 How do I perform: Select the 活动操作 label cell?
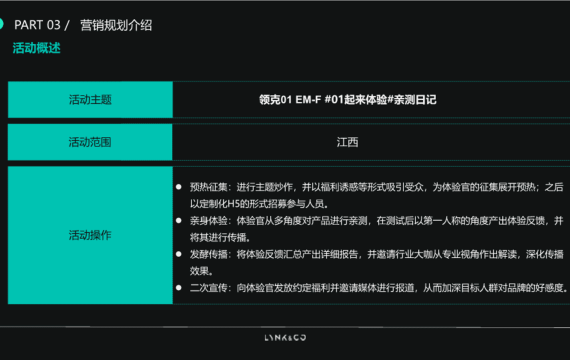click(90, 235)
